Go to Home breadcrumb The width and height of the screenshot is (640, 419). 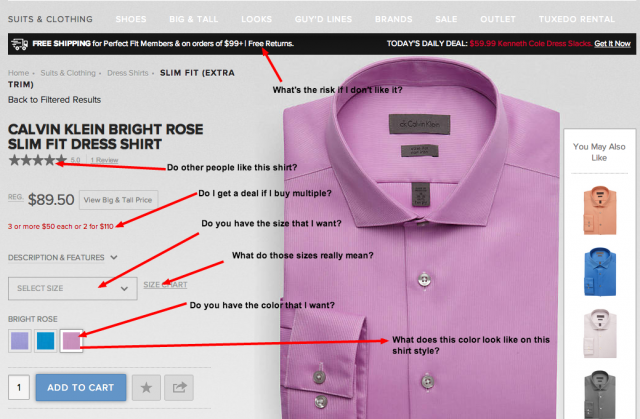(18, 73)
